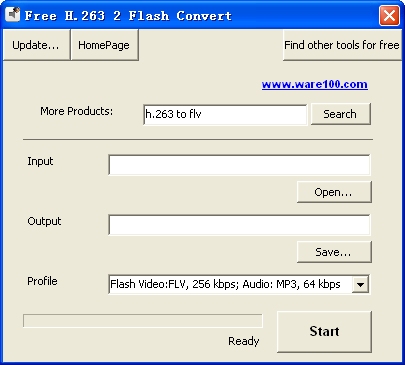Click the app icon in the title bar
Screen dimensions: 405x365
pos(13,15)
